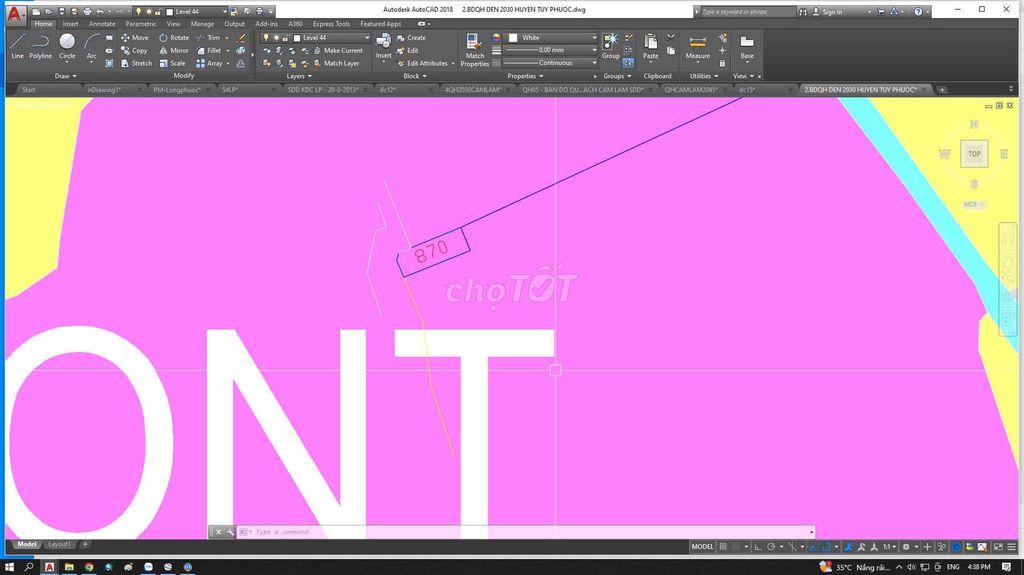Click the Help question mark button
Viewport: 1024px width, 575px height.
(918, 12)
